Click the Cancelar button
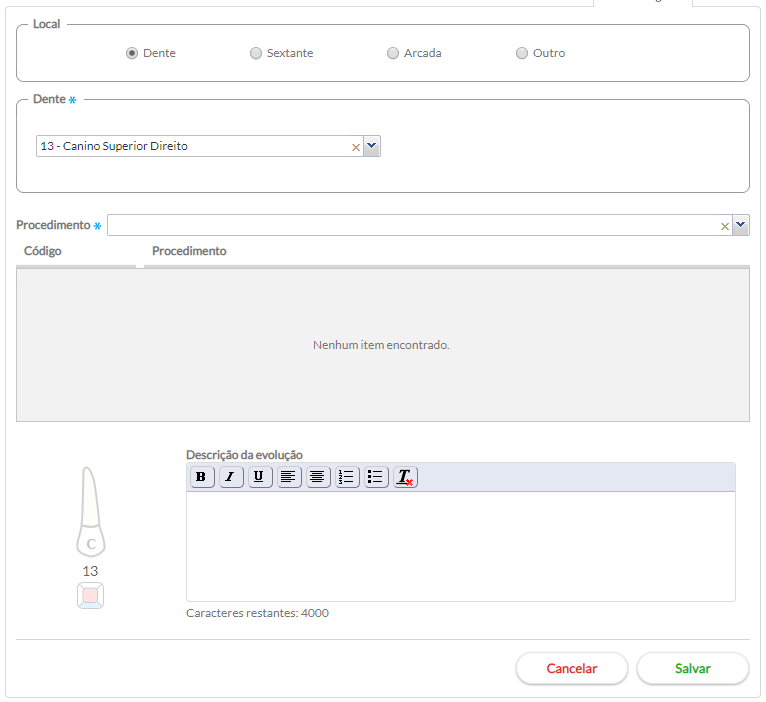The image size is (766, 702). tap(572, 668)
